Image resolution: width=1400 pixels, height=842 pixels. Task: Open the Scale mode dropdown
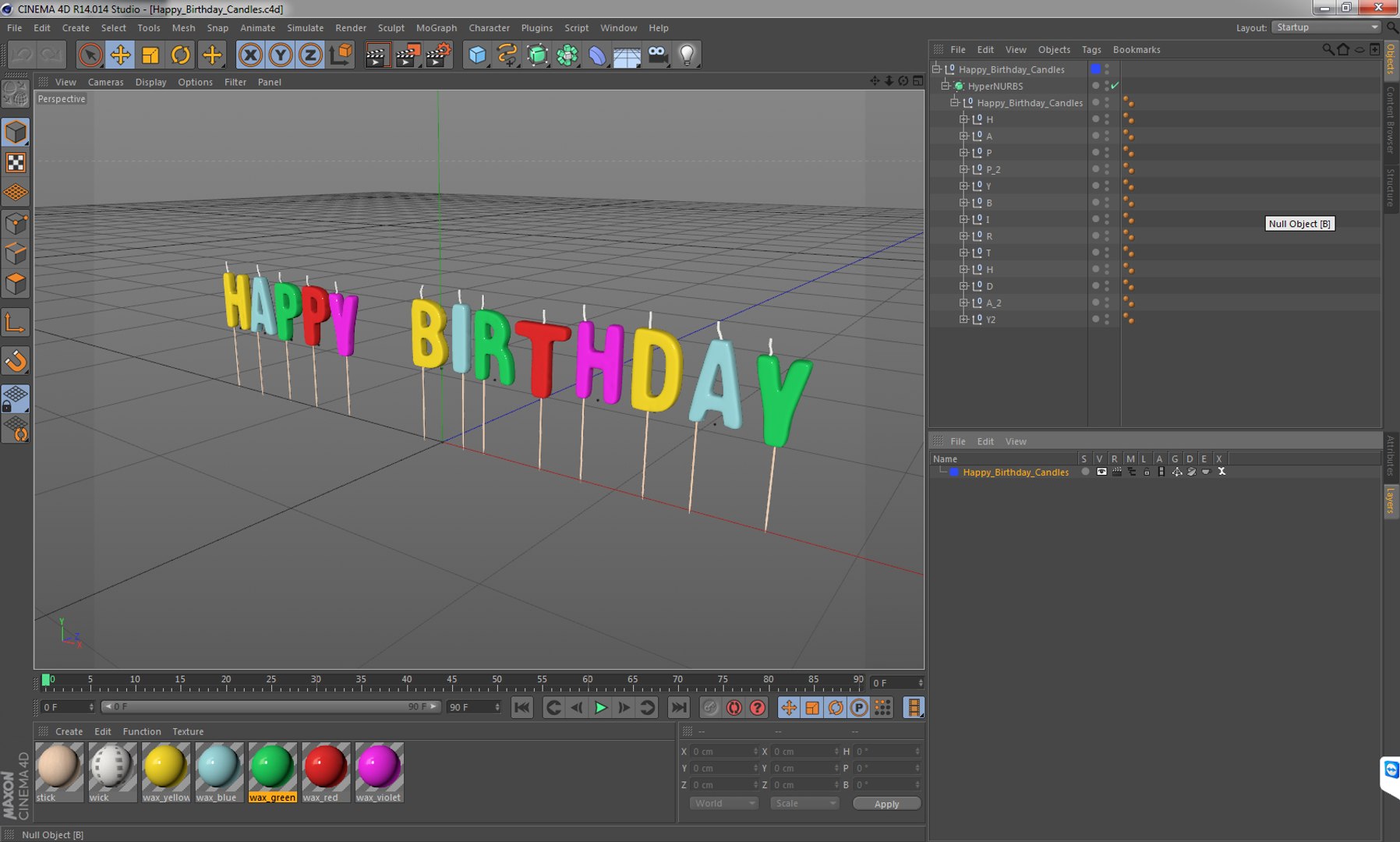coord(804,803)
